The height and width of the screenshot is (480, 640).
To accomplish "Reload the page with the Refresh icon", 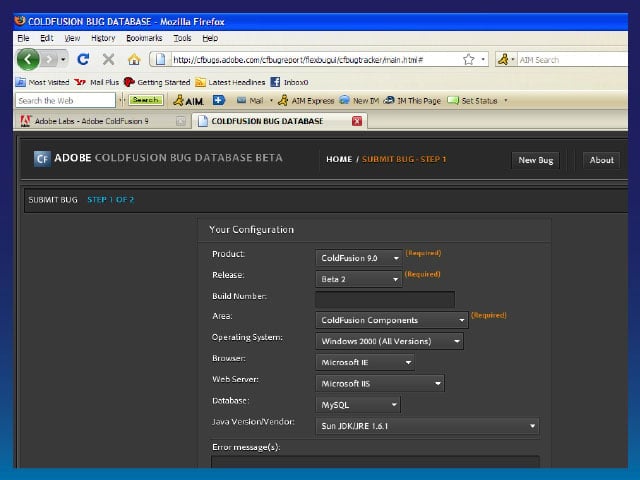I will point(83,60).
